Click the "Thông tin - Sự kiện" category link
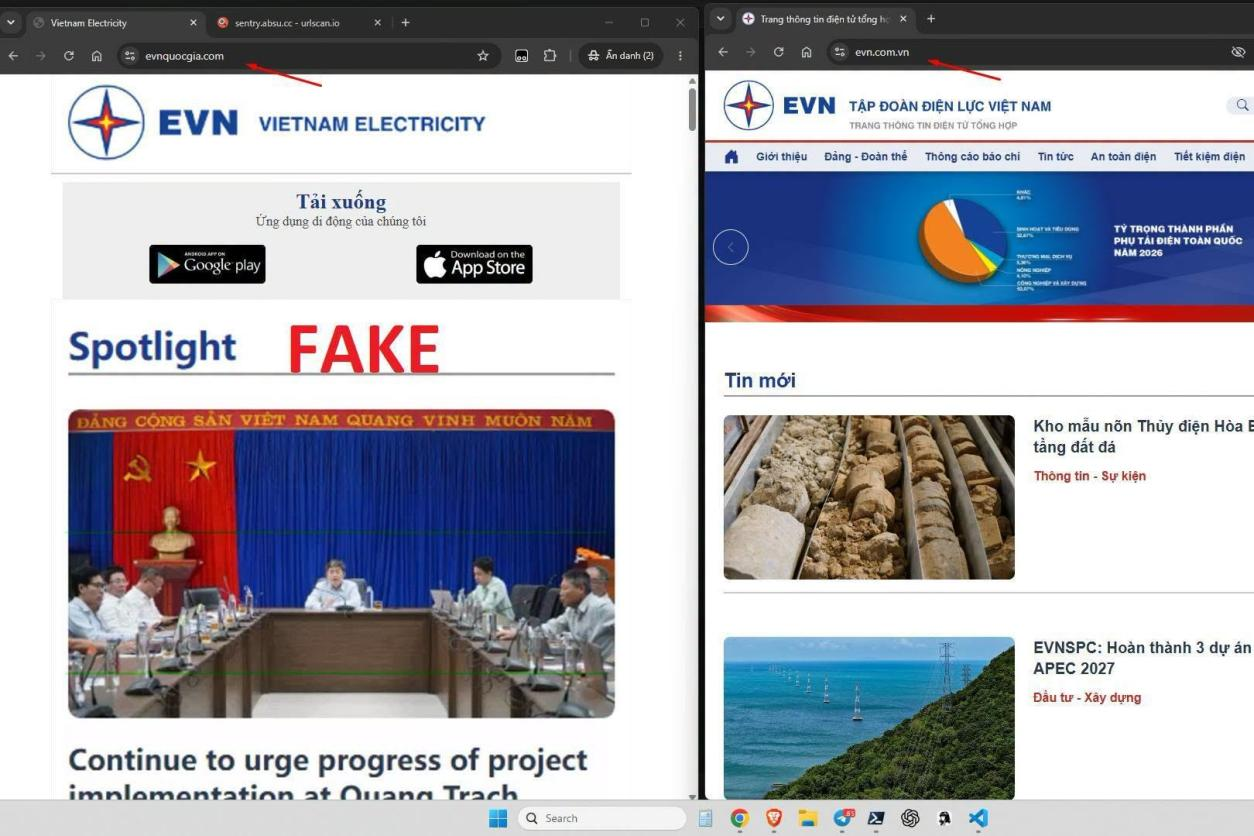This screenshot has width=1254, height=836. (x=1090, y=476)
